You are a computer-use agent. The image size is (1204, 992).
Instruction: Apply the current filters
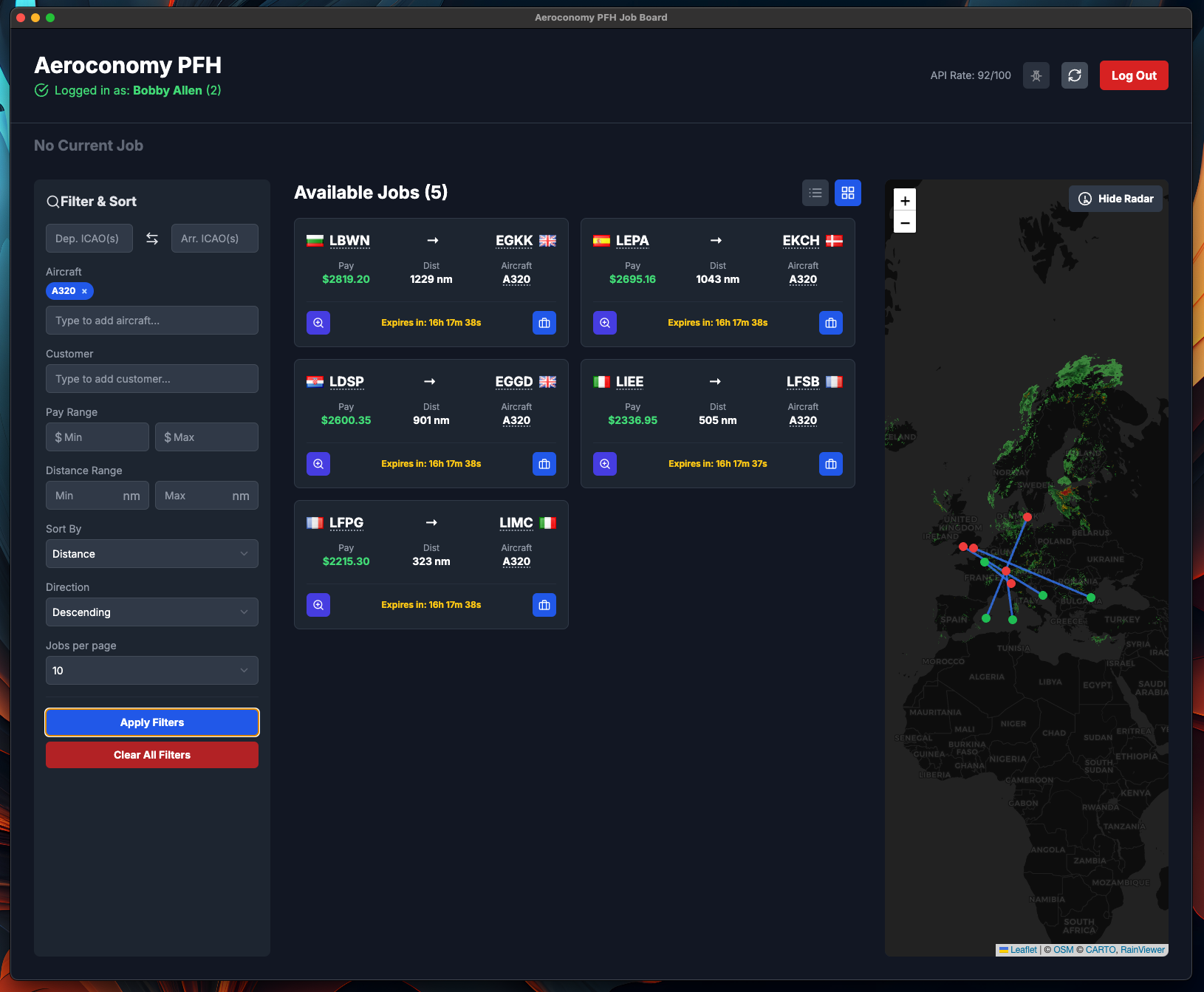(x=151, y=722)
